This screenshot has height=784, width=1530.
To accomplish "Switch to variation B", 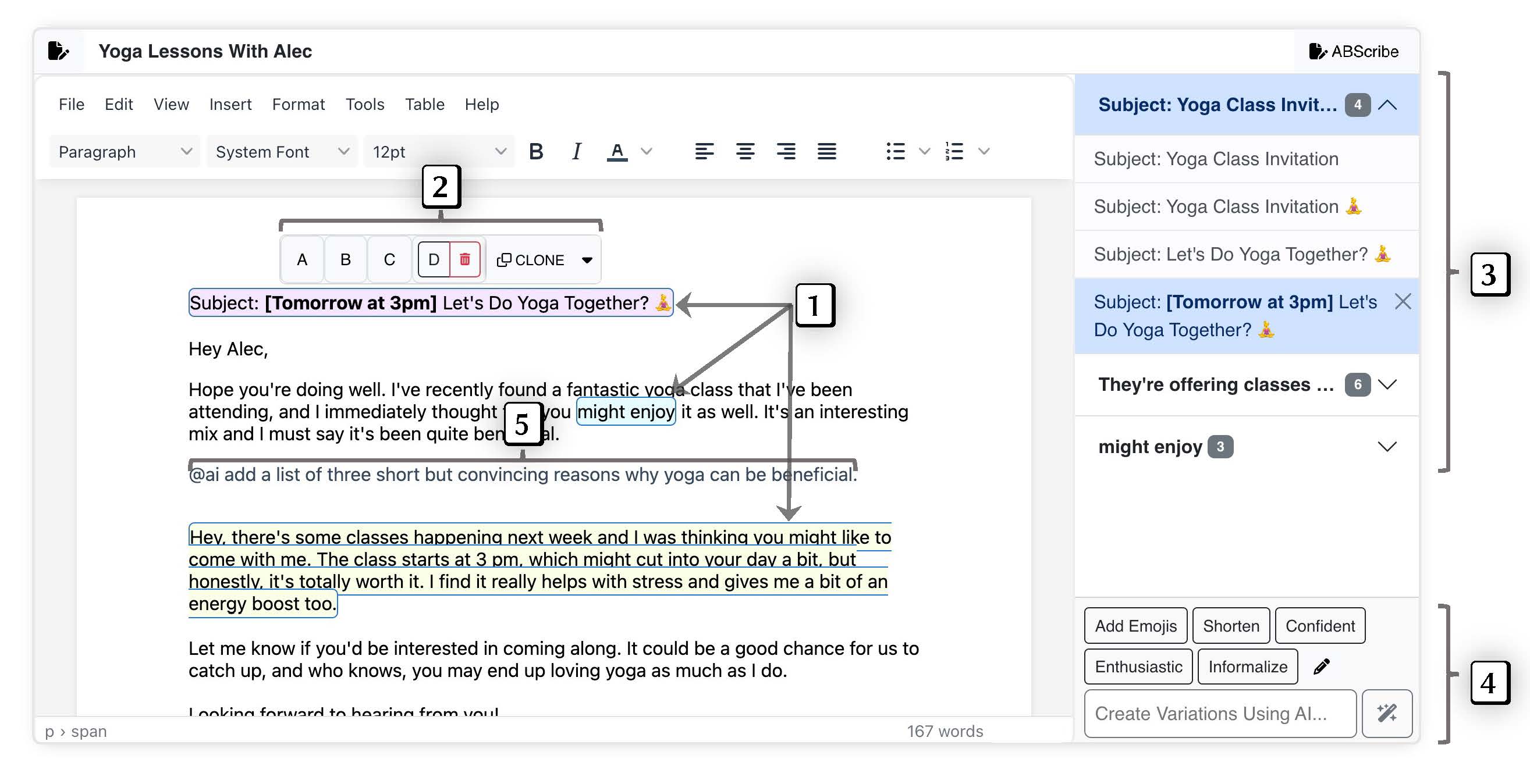I will (x=345, y=259).
